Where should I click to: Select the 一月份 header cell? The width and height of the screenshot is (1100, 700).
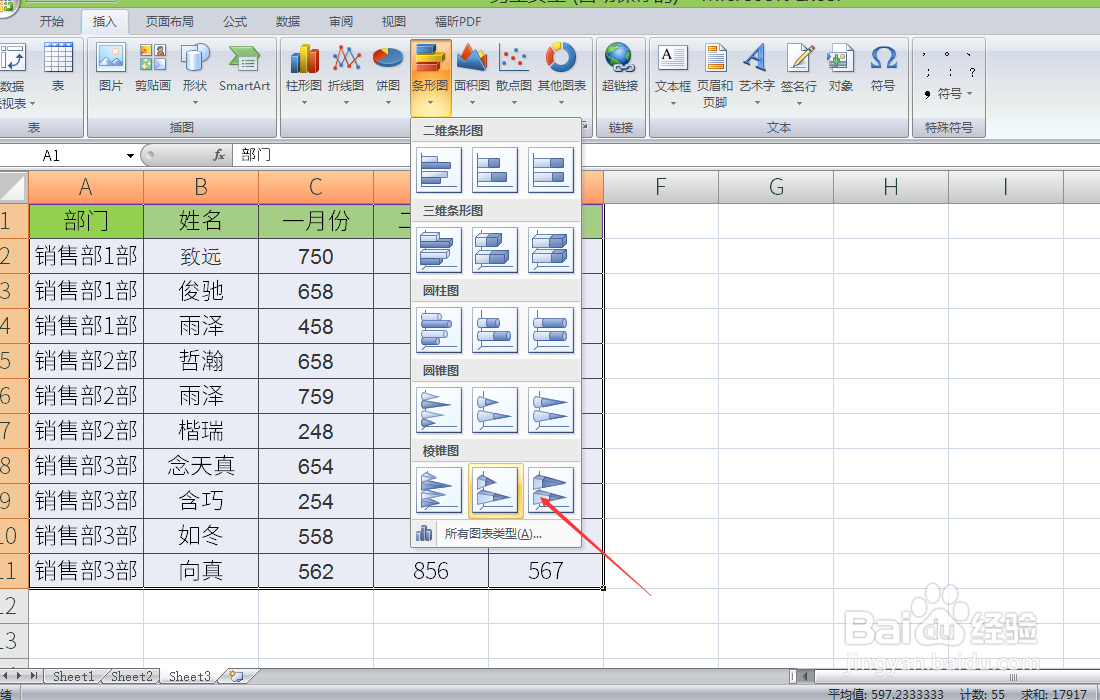(x=316, y=221)
